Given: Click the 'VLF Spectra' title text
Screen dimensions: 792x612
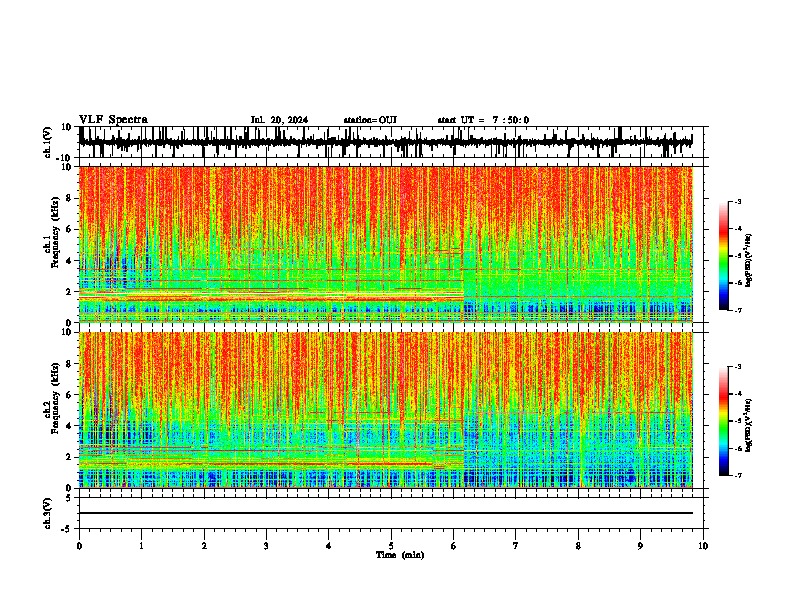Looking at the screenshot, I should (113, 120).
